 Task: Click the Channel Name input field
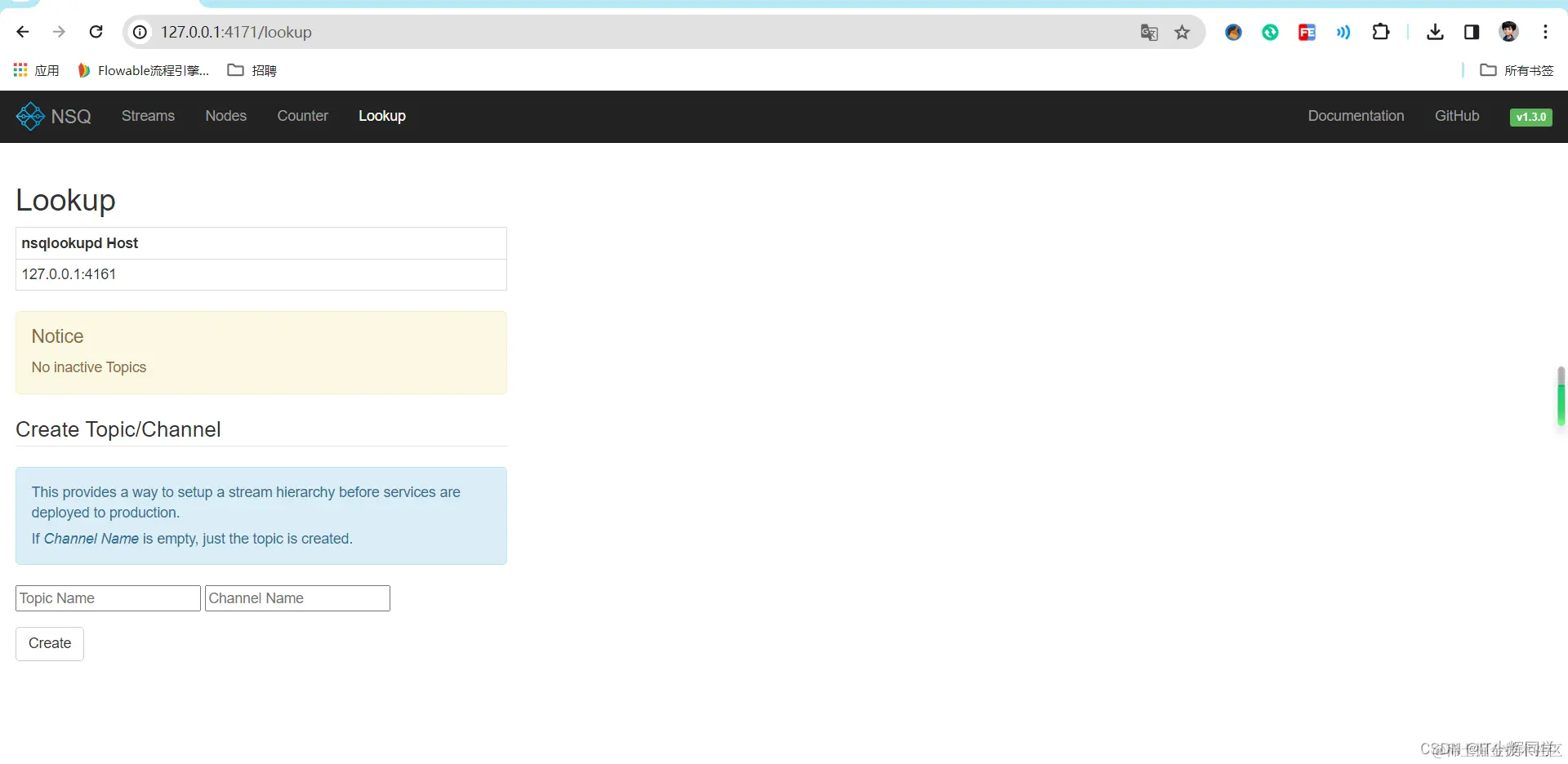(297, 598)
